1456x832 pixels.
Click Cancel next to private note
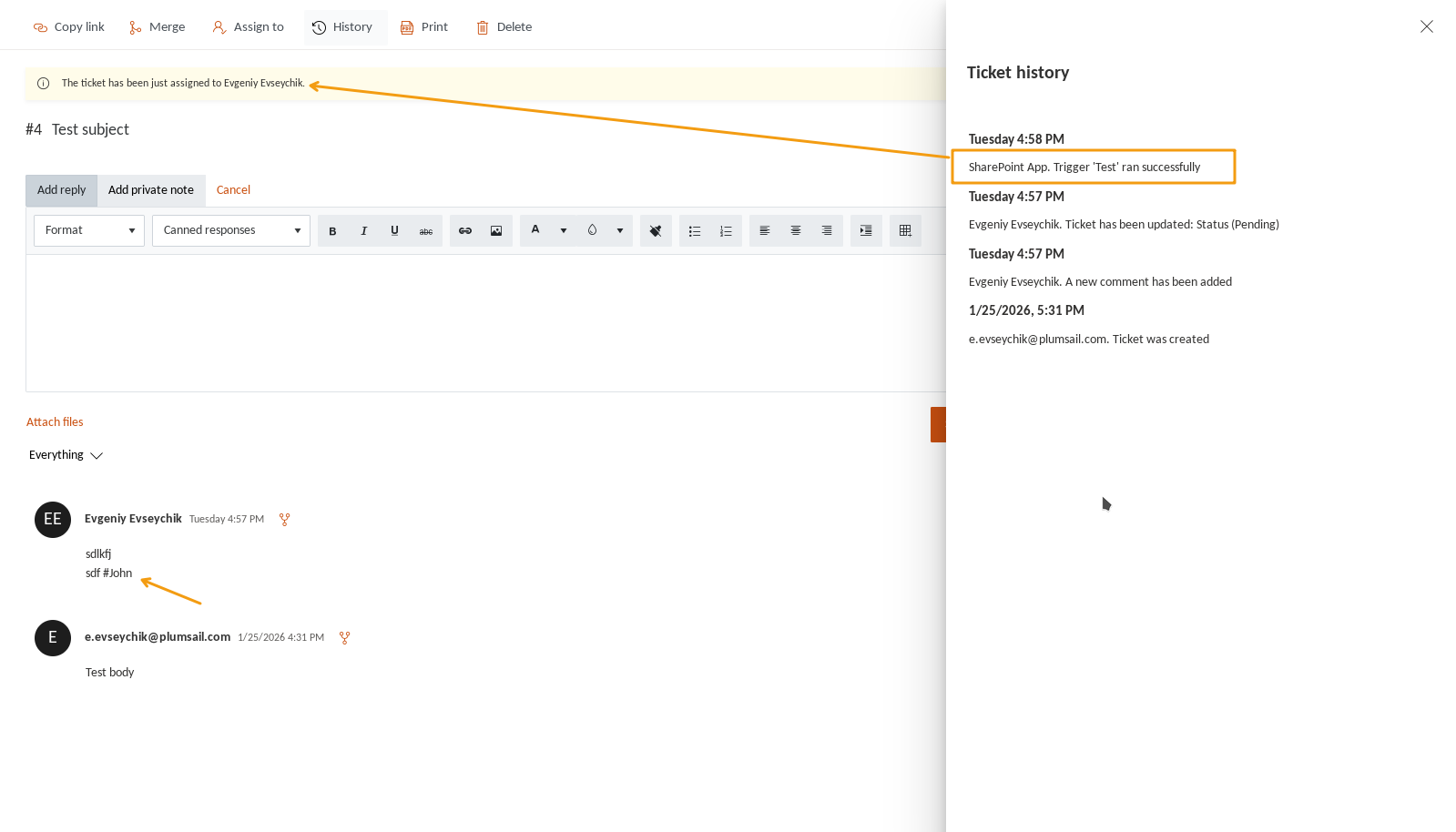(233, 190)
